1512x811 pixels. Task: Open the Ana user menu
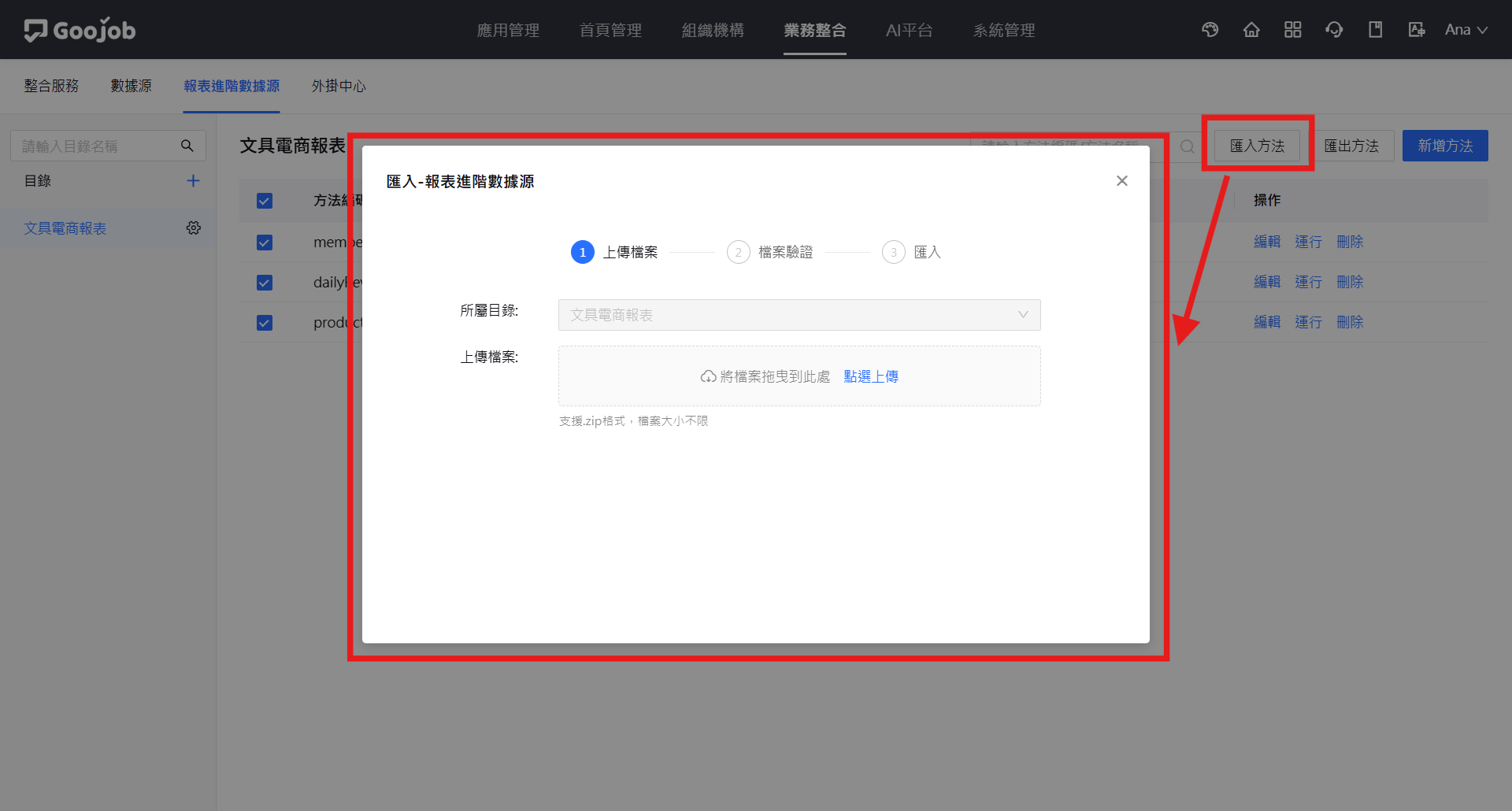click(1466, 30)
